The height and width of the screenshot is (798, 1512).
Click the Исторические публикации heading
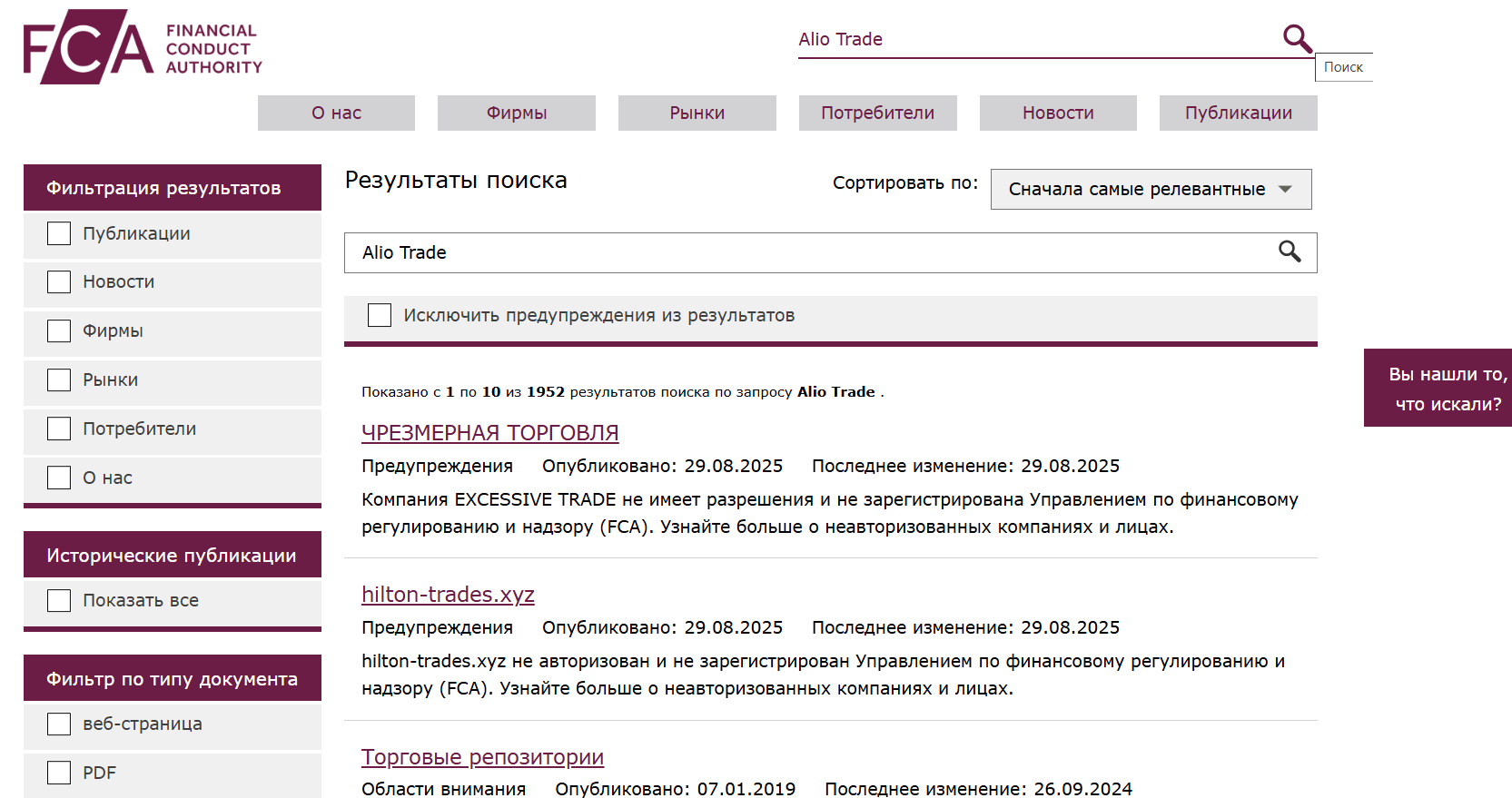click(x=173, y=555)
